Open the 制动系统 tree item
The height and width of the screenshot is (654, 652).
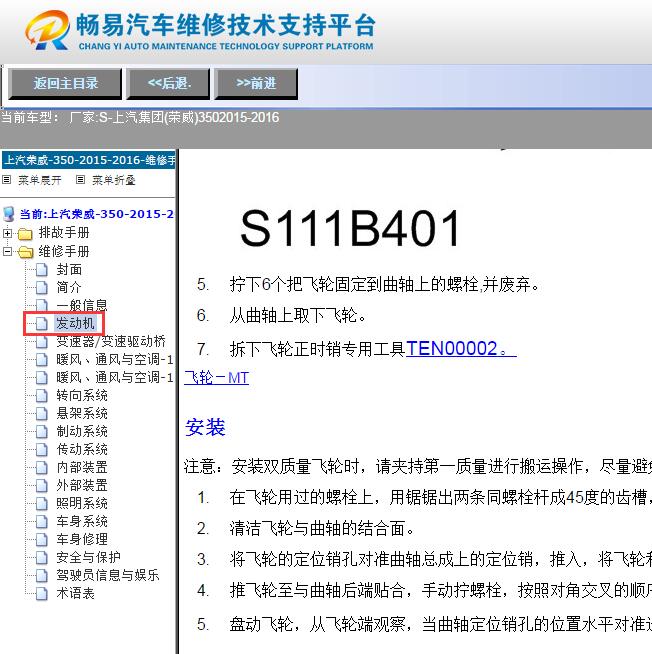(82, 431)
